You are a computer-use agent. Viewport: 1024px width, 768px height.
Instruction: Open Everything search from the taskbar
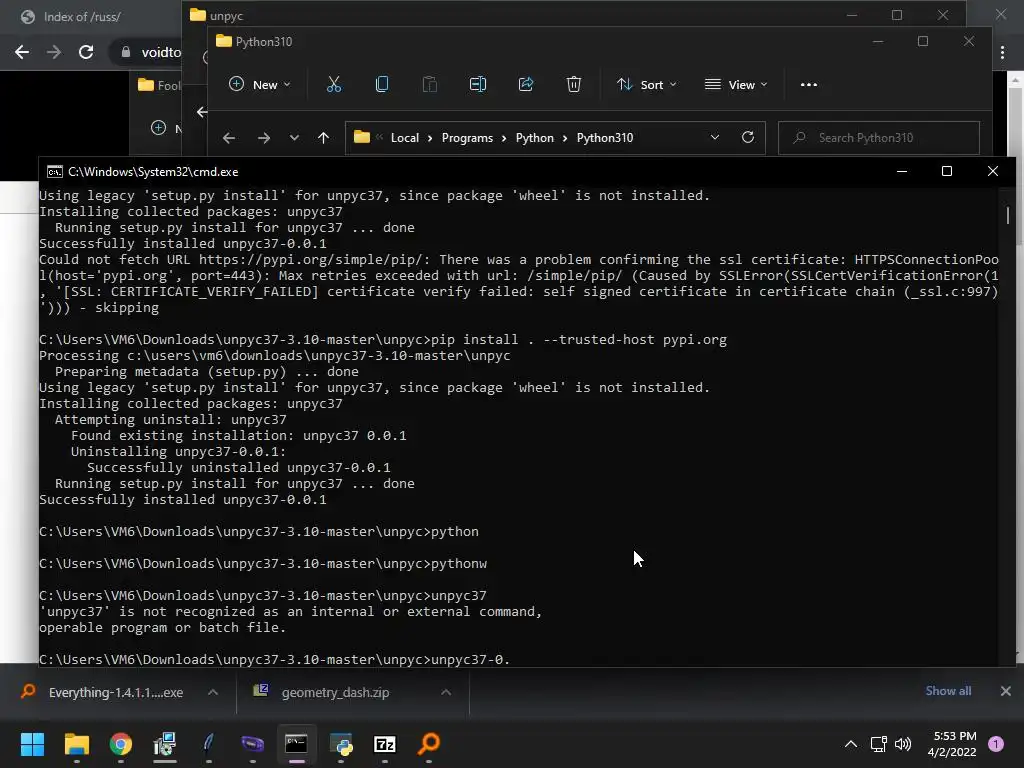coord(429,744)
